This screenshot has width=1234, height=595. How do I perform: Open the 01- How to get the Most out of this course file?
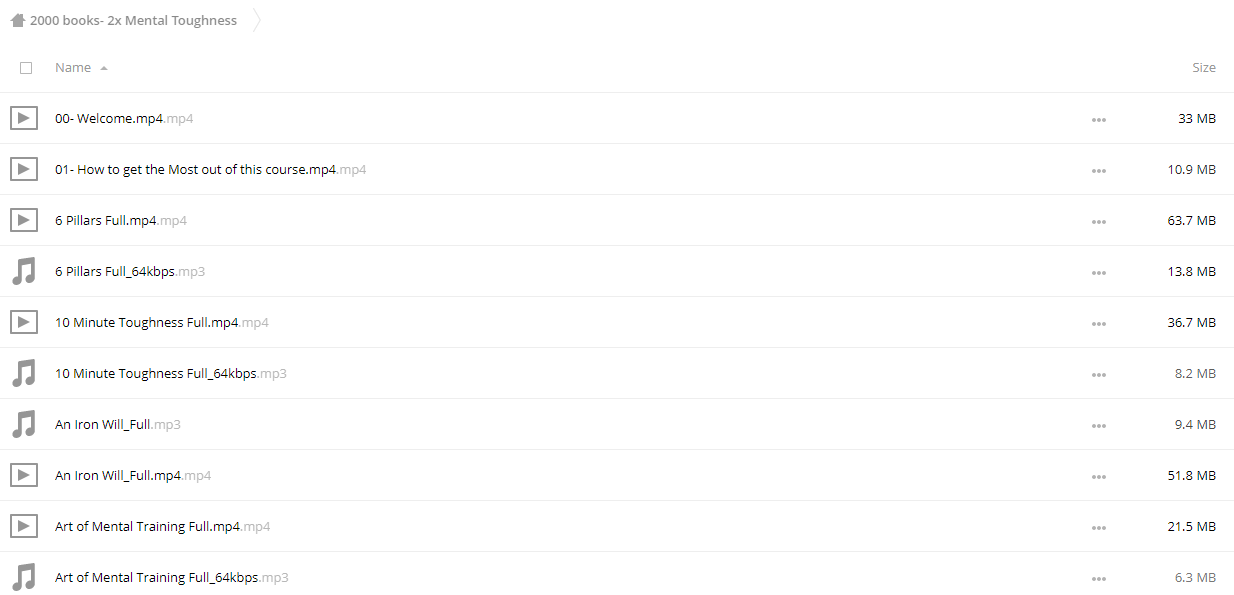[x=210, y=170]
